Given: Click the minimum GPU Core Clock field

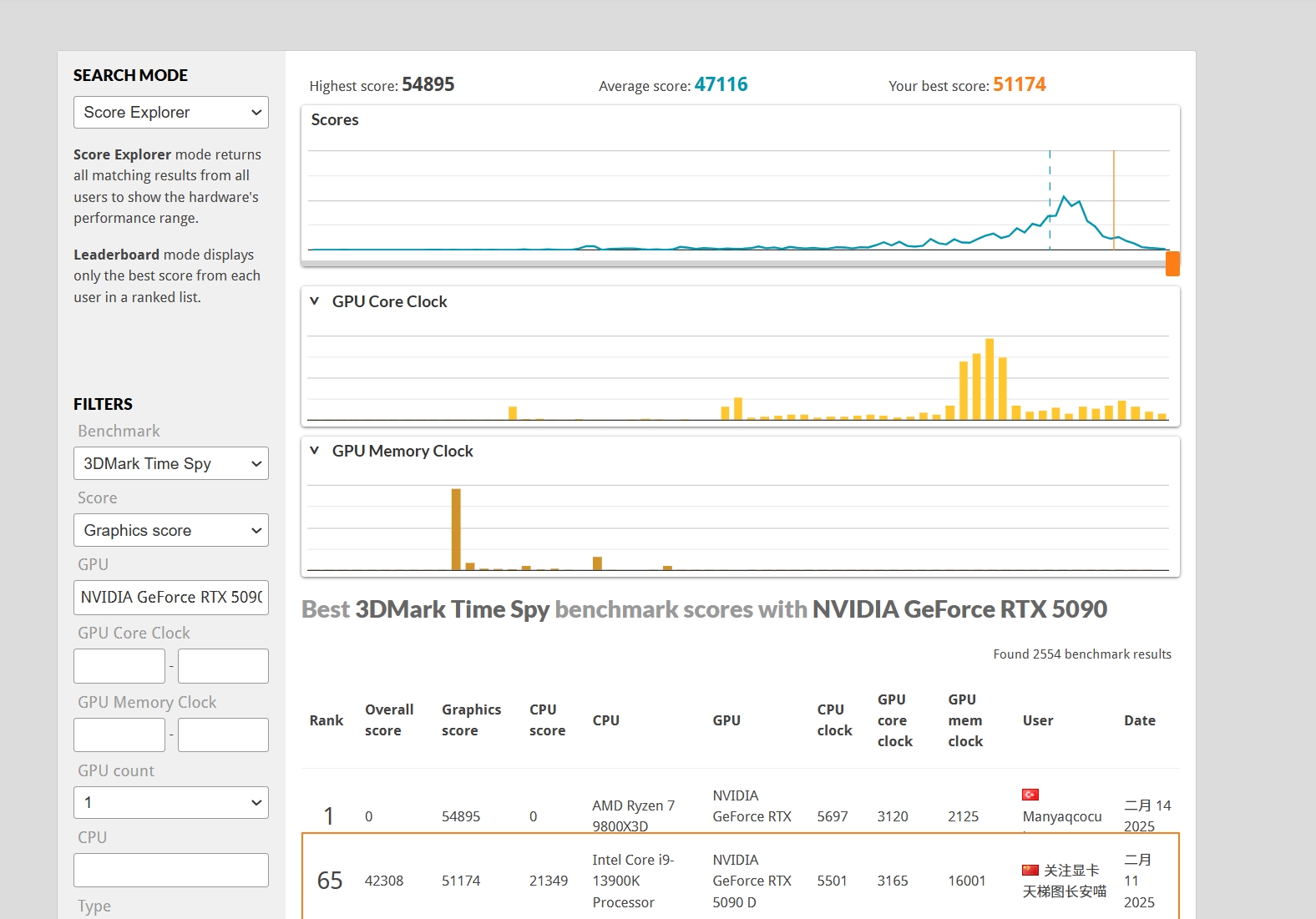Looking at the screenshot, I should (x=119, y=666).
